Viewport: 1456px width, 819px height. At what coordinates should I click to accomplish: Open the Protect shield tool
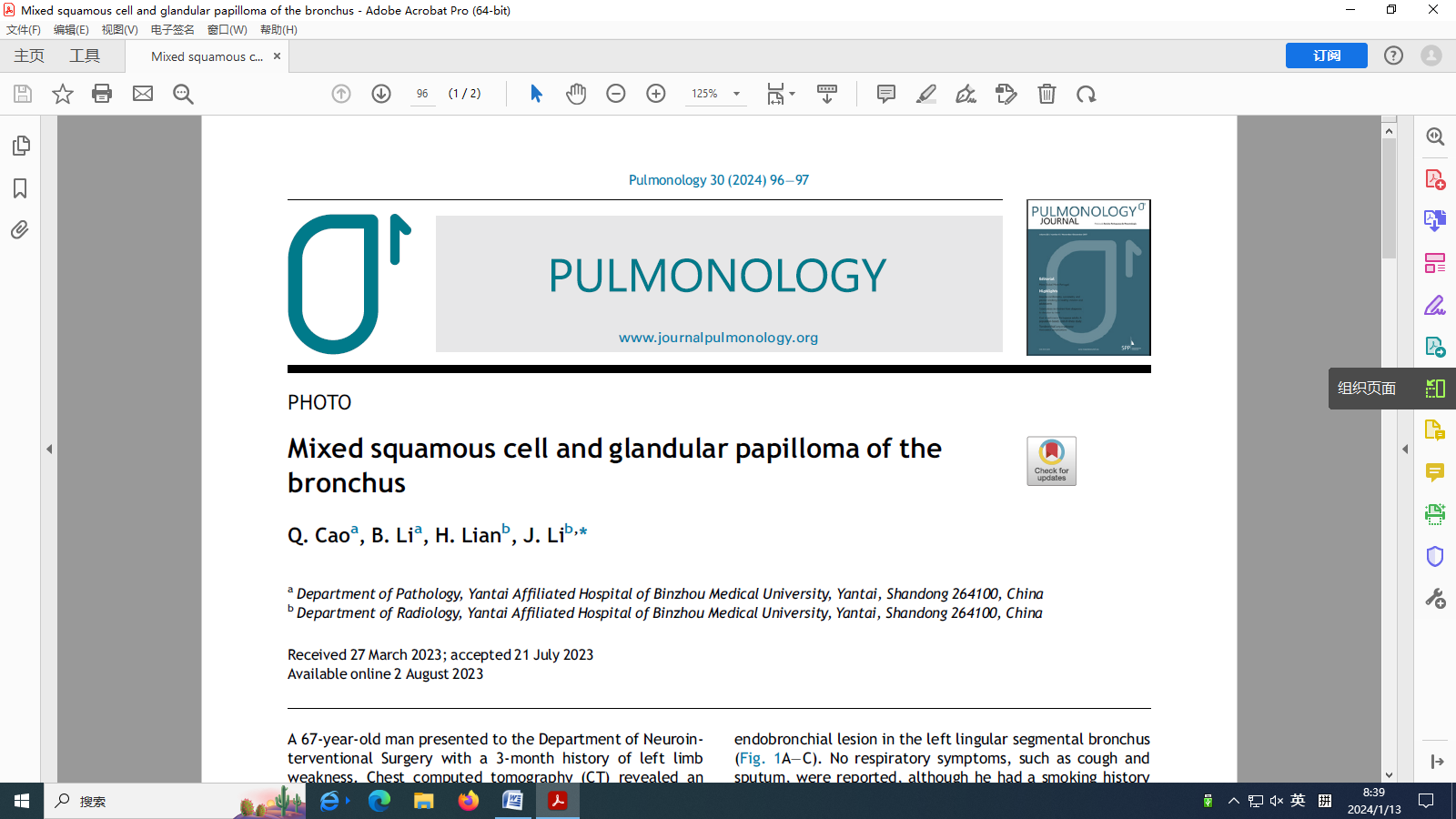pos(1435,556)
